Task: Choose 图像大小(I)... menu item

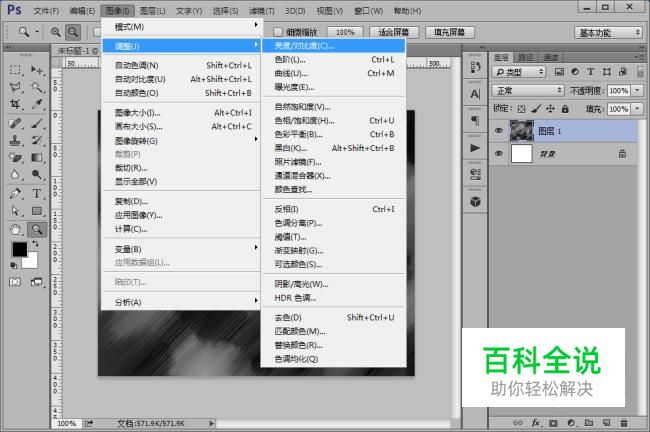Action: pos(181,112)
